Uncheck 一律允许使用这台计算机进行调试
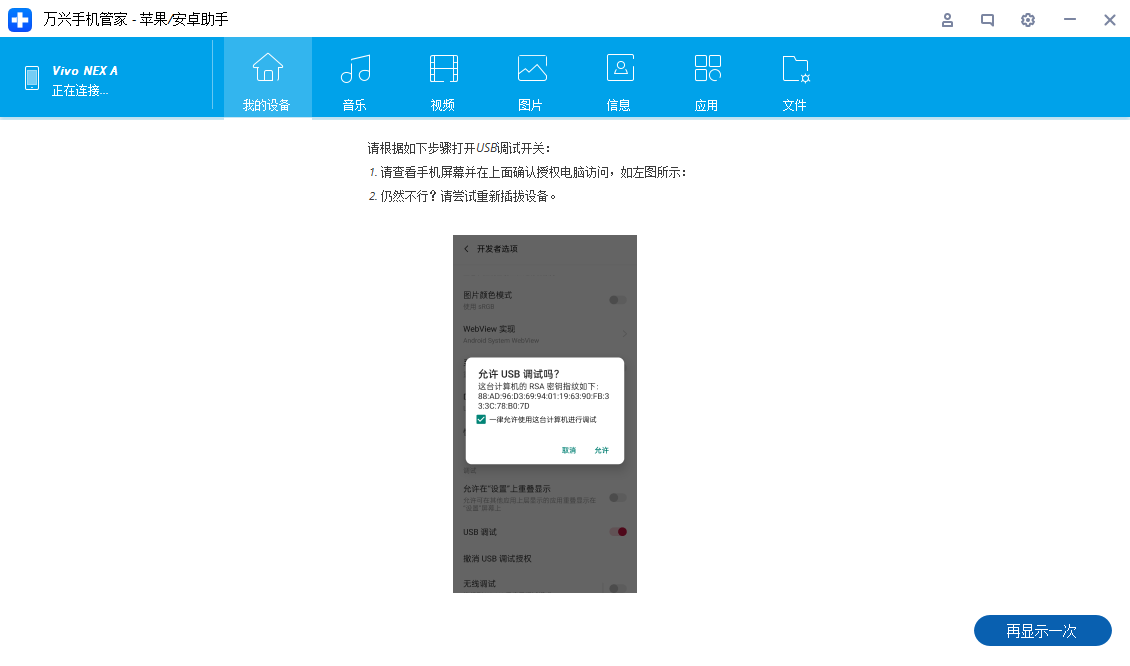 pyautogui.click(x=481, y=418)
